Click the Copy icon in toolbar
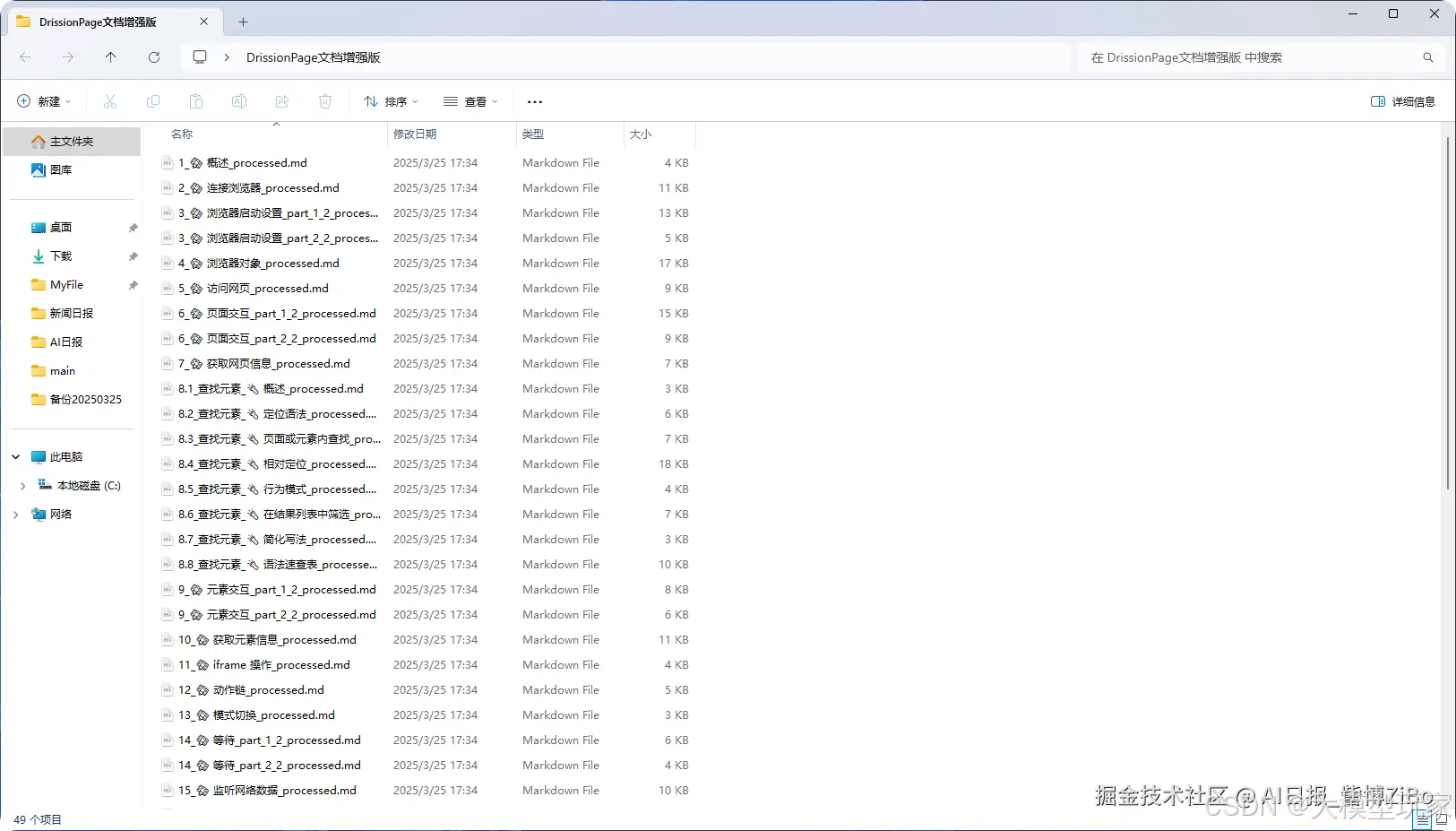Viewport: 1456px width, 831px height. pos(153,101)
